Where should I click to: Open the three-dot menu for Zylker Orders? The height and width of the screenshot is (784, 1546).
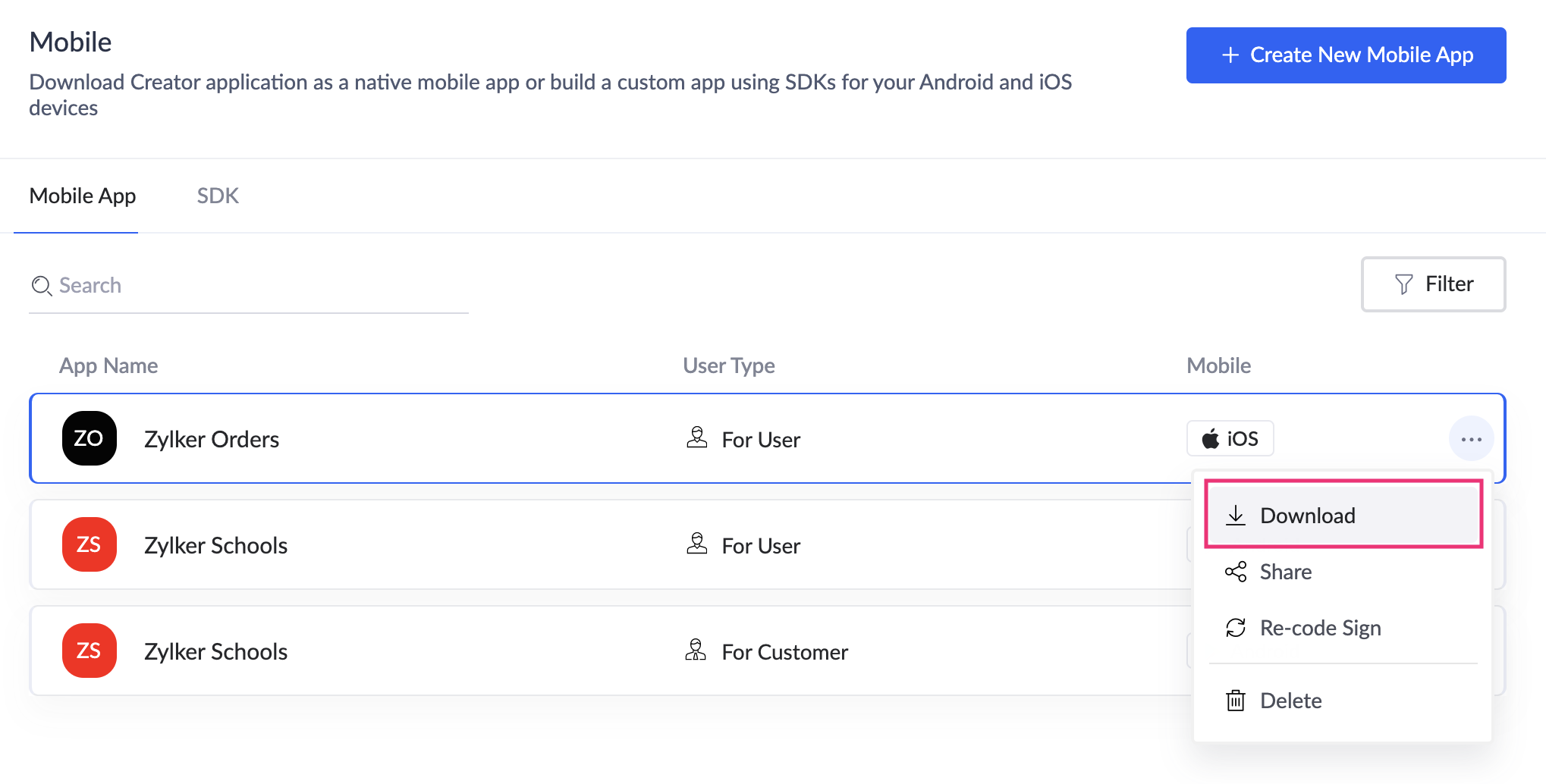[x=1471, y=438]
